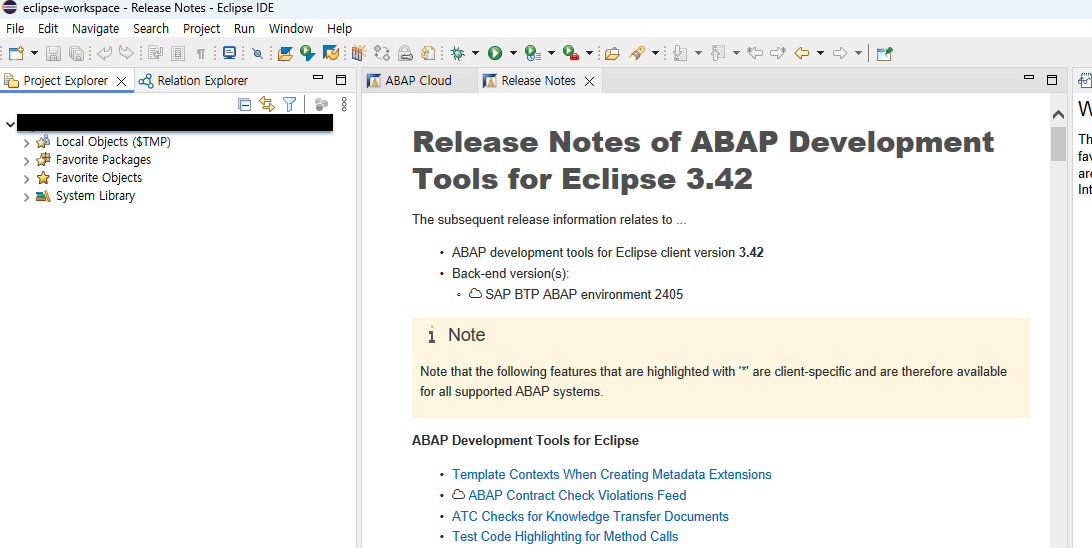The width and height of the screenshot is (1092, 548).
Task: Maximize the Project Explorer panel
Action: [x=341, y=80]
